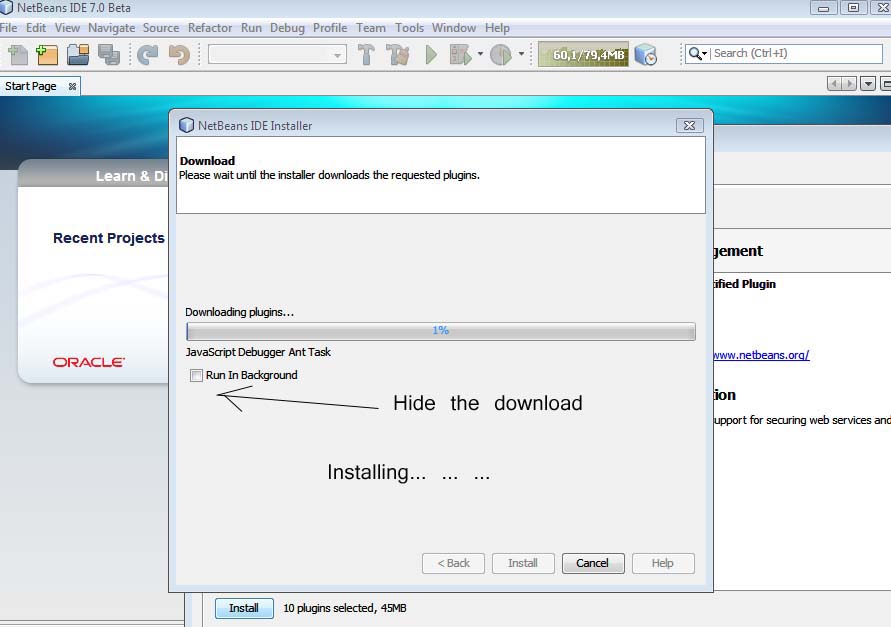Click the Help button in installer
The image size is (891, 627).
[x=663, y=563]
